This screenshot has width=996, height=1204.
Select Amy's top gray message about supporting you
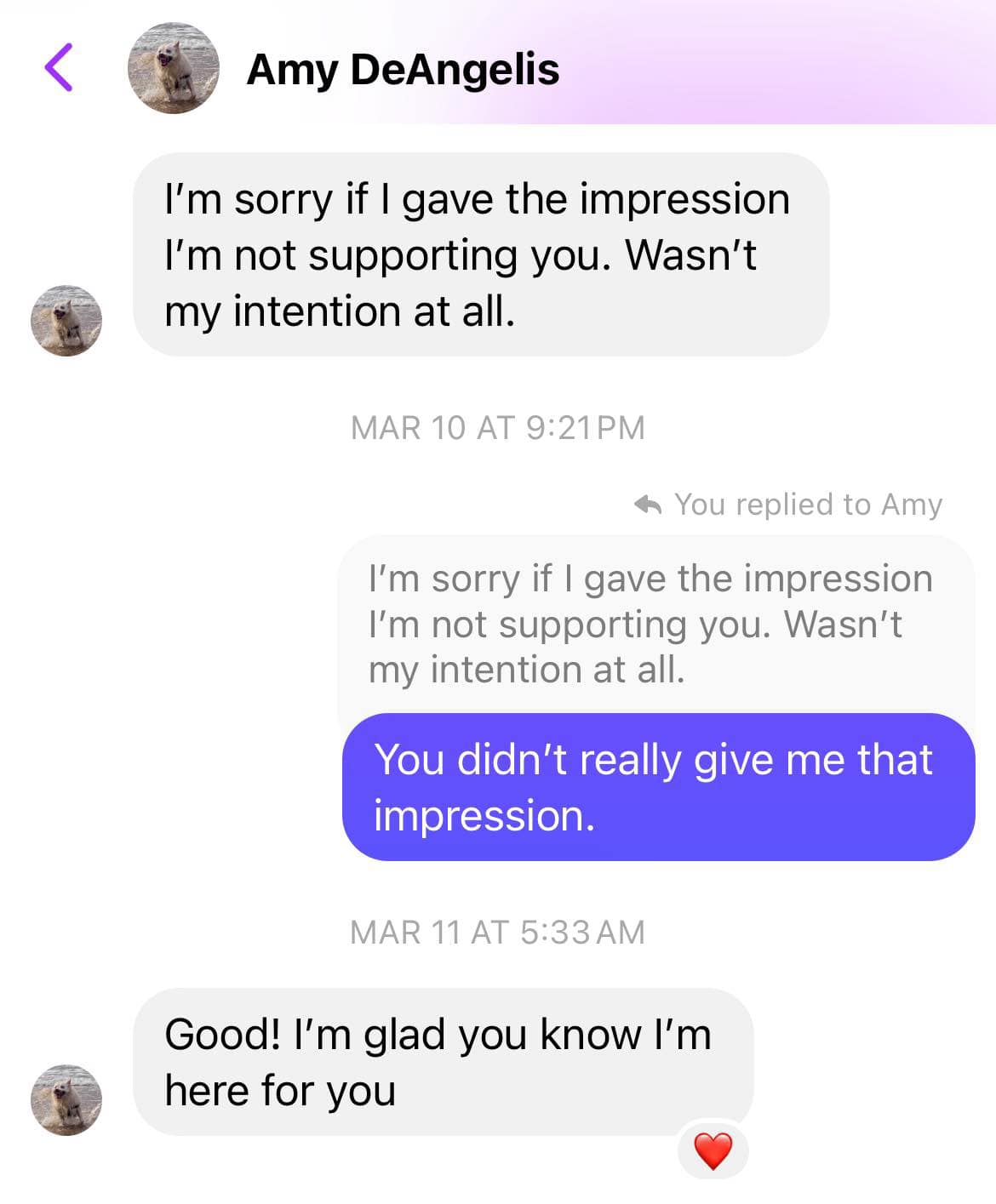pos(481,254)
